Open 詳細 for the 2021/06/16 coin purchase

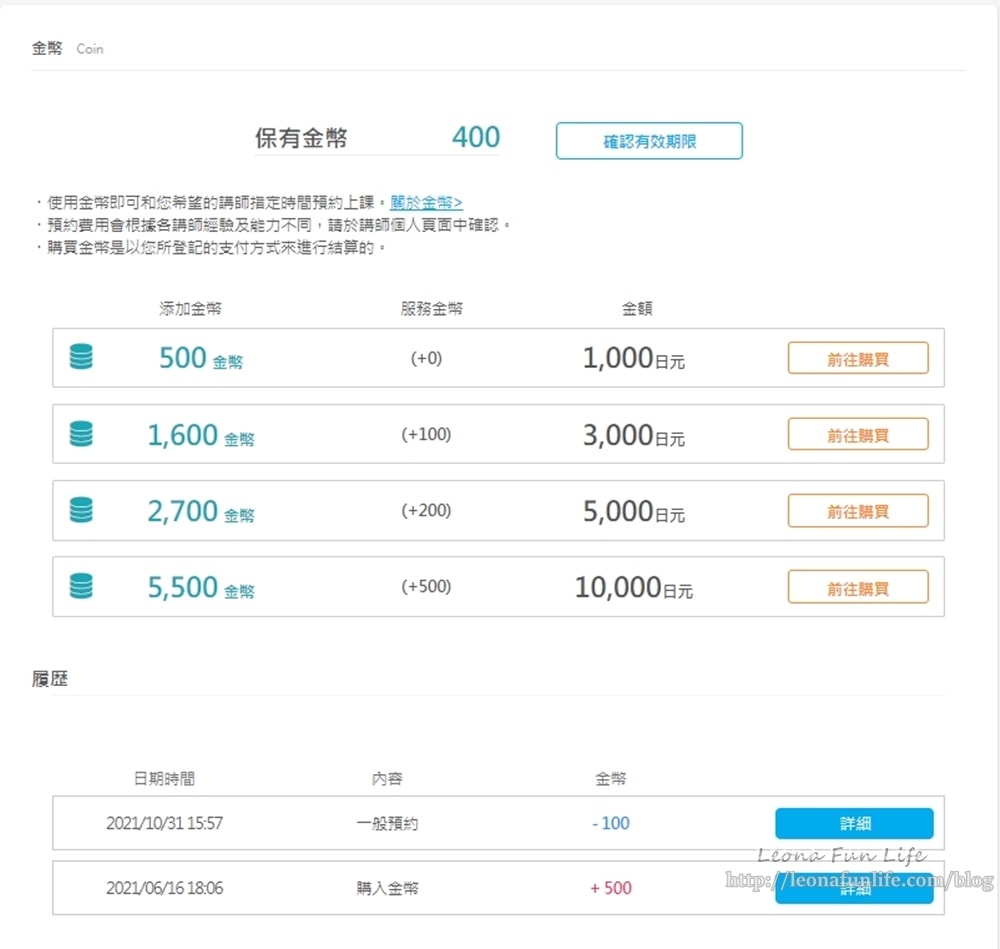pos(854,888)
